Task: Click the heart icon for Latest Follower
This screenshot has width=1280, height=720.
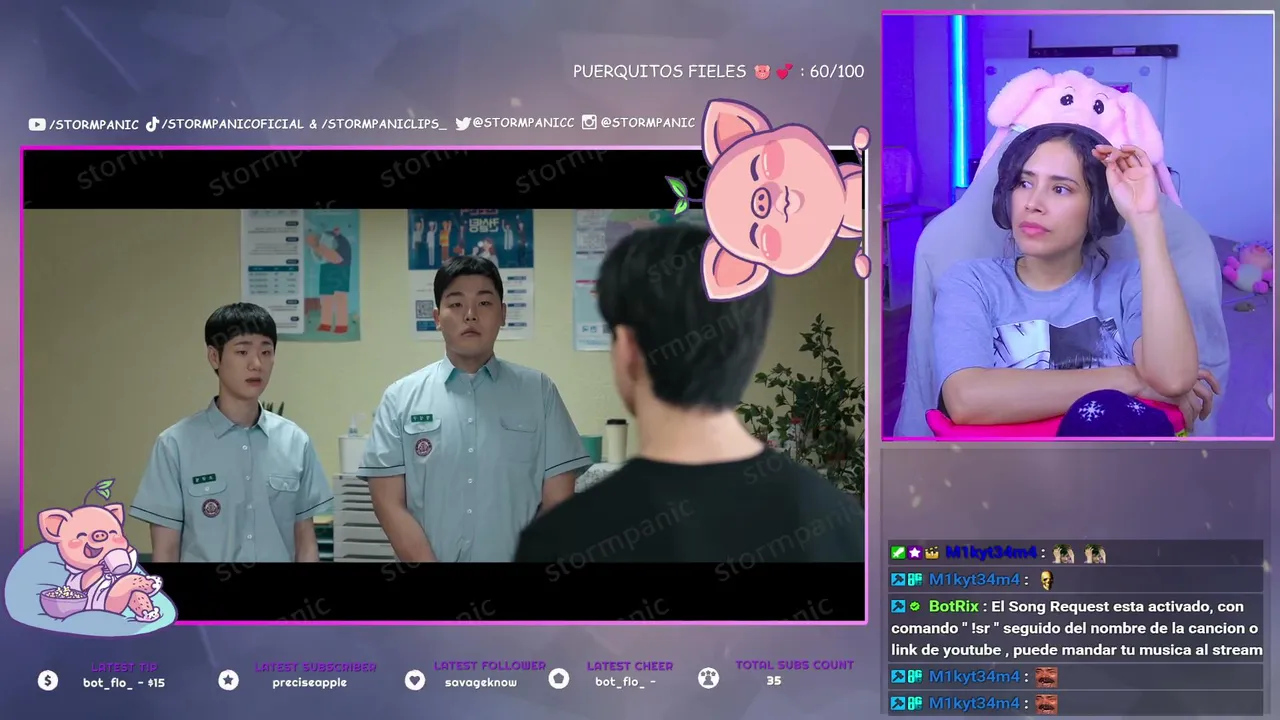Action: 415,680
